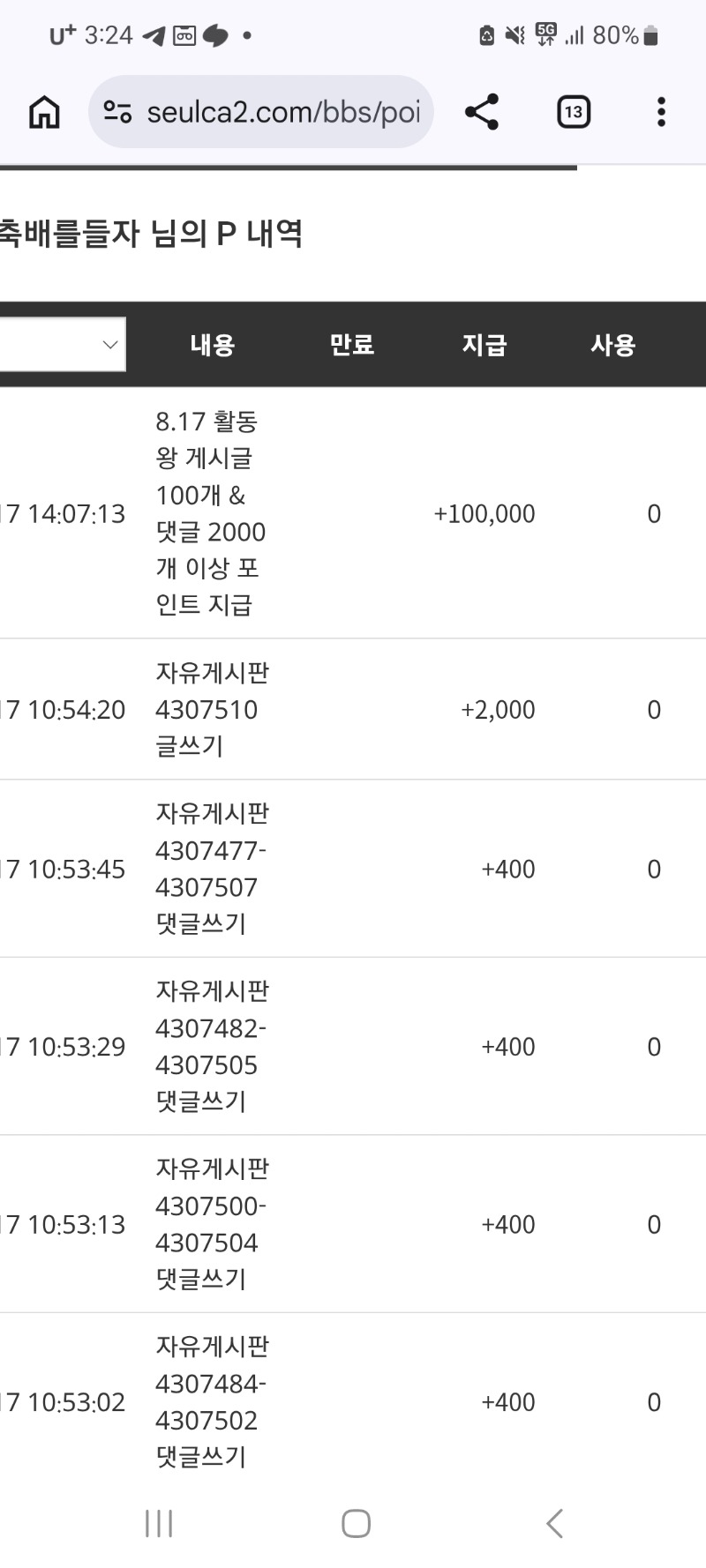706x1568 pixels.
Task: Tap the page loading progress bar
Action: pos(289,167)
